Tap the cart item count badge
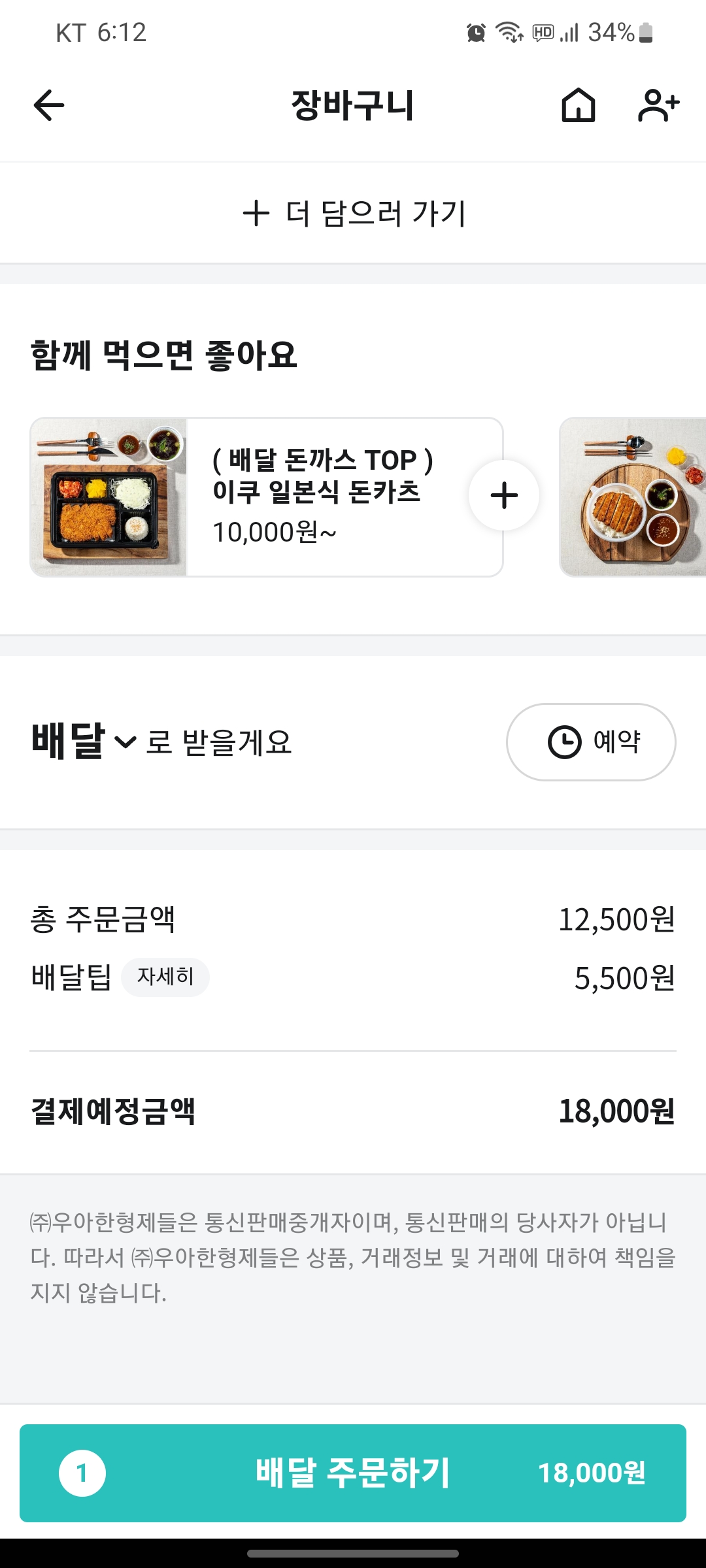This screenshot has width=706, height=1568. [x=82, y=1473]
